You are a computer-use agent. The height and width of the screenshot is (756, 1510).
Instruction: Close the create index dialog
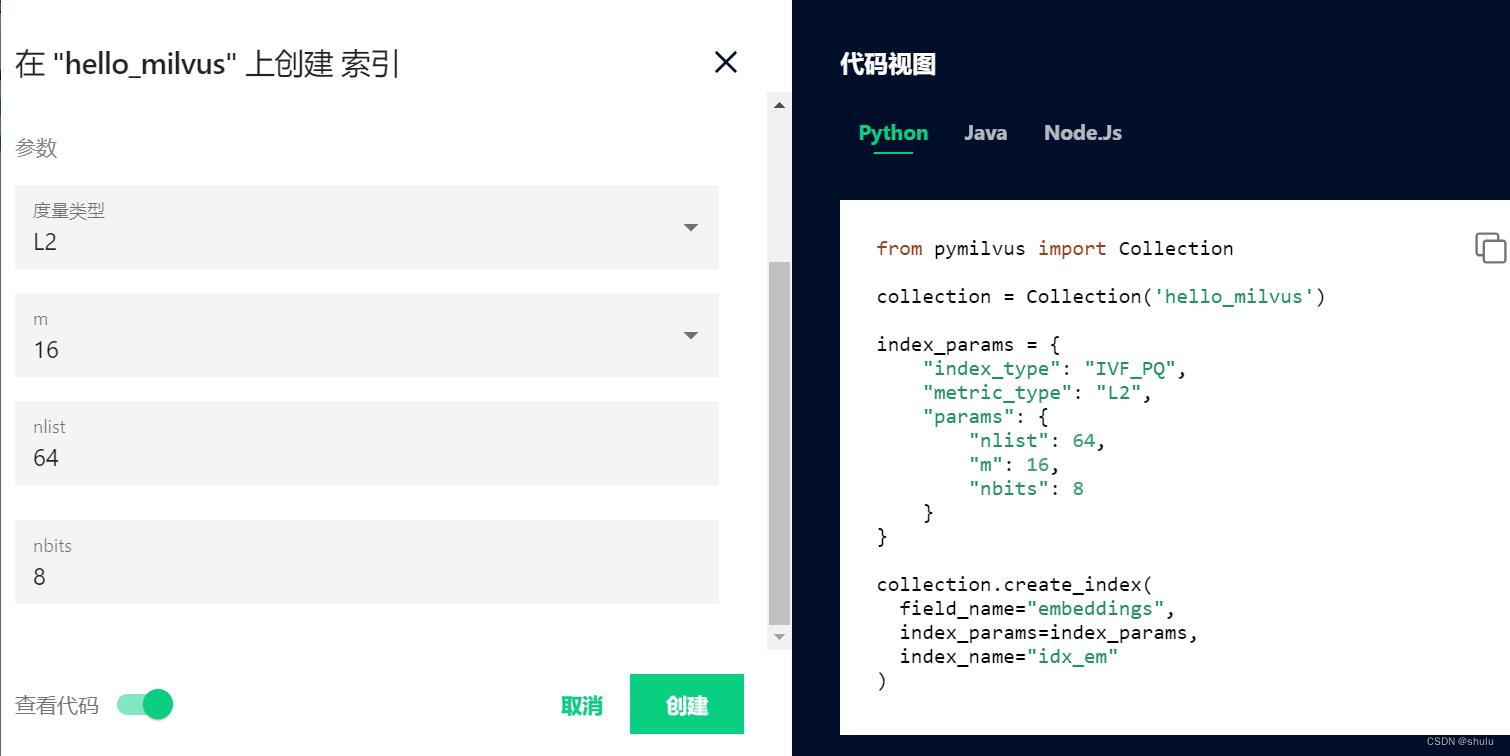point(726,62)
